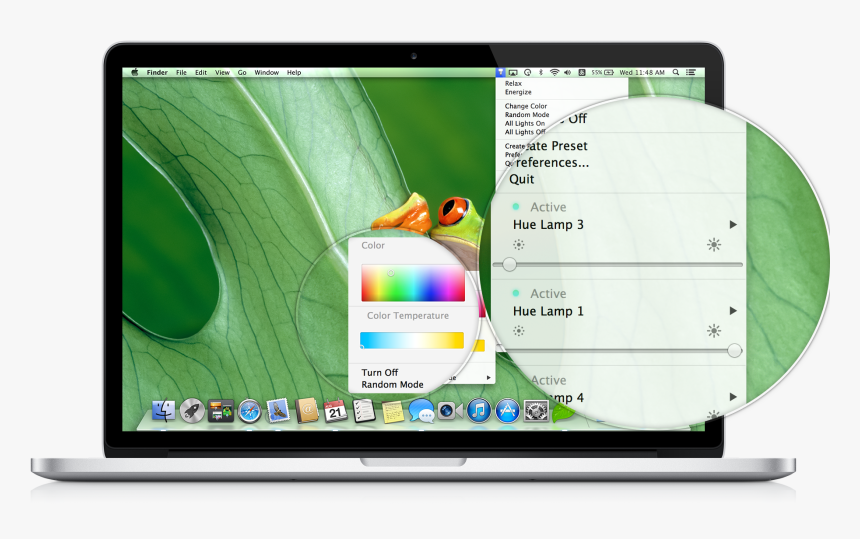Click the Hue Lamp 3 label

tap(548, 224)
